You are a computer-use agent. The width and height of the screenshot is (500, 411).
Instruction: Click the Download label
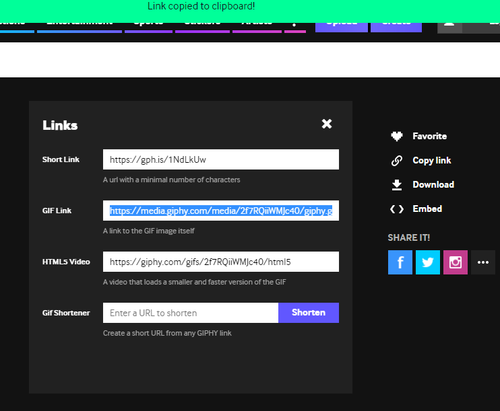[x=433, y=185]
